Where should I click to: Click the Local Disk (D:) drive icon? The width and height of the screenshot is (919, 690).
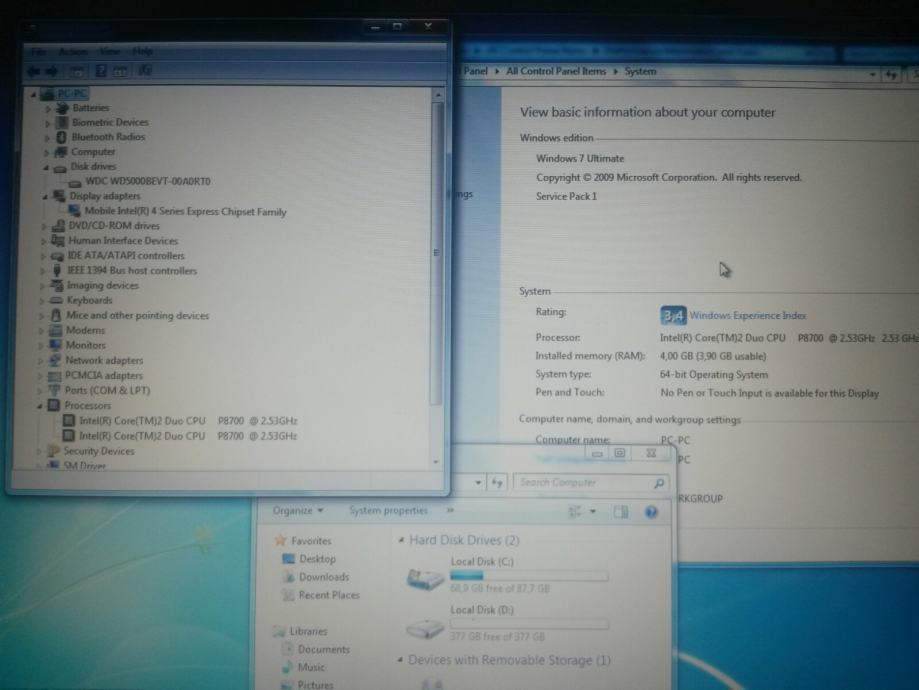click(x=425, y=629)
